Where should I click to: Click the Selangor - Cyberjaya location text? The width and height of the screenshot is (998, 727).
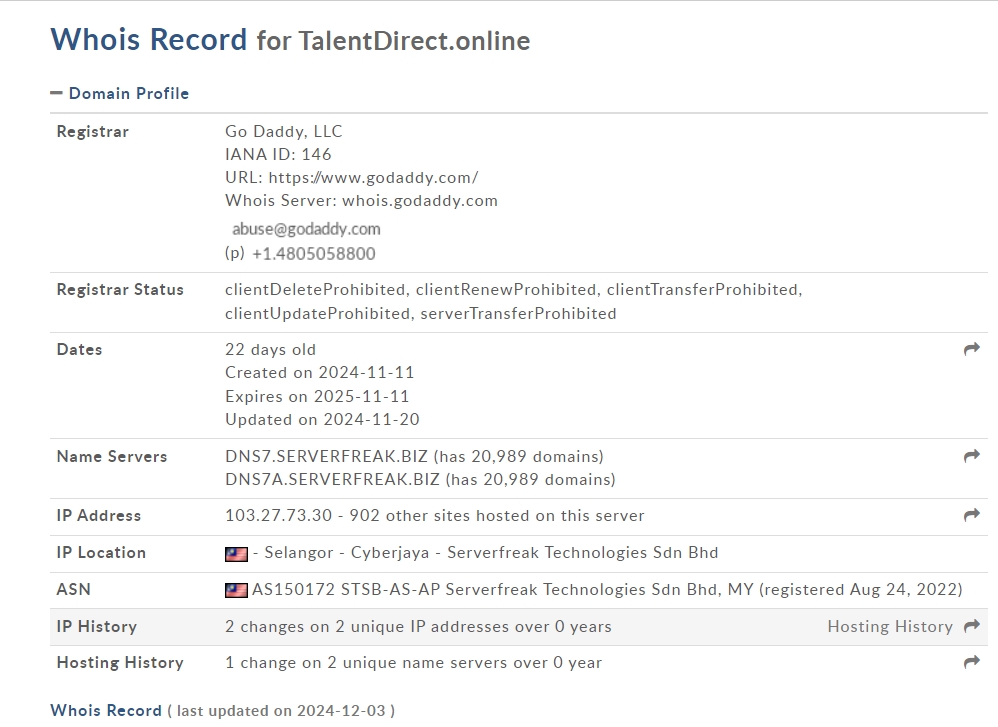tap(347, 553)
